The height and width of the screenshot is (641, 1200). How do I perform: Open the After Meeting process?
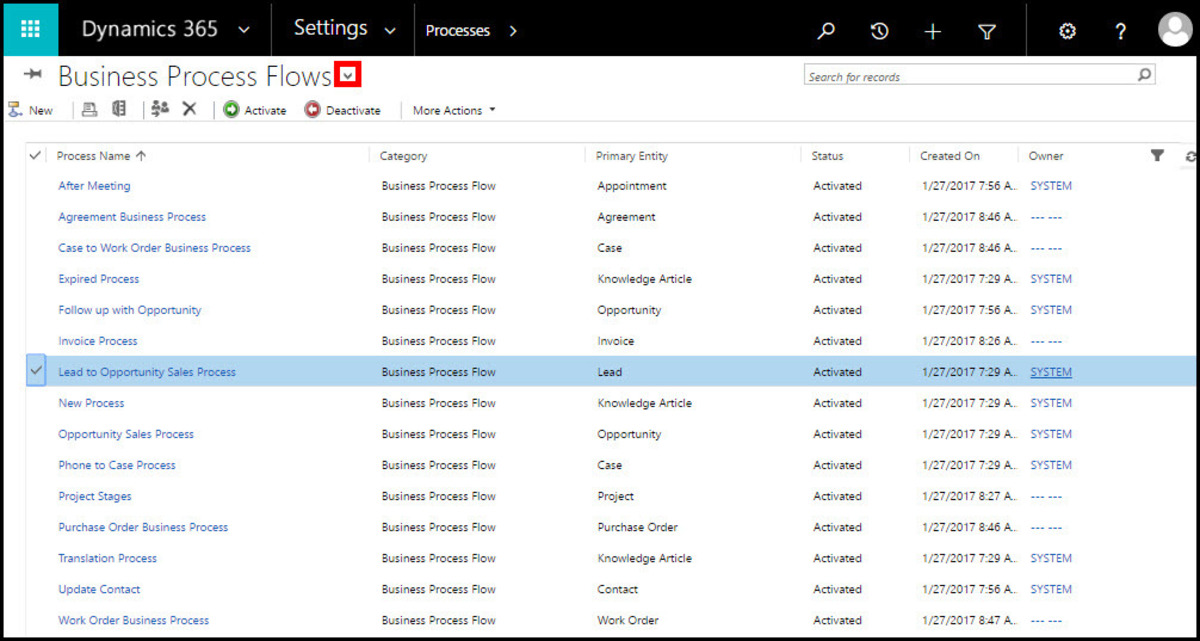(x=94, y=186)
